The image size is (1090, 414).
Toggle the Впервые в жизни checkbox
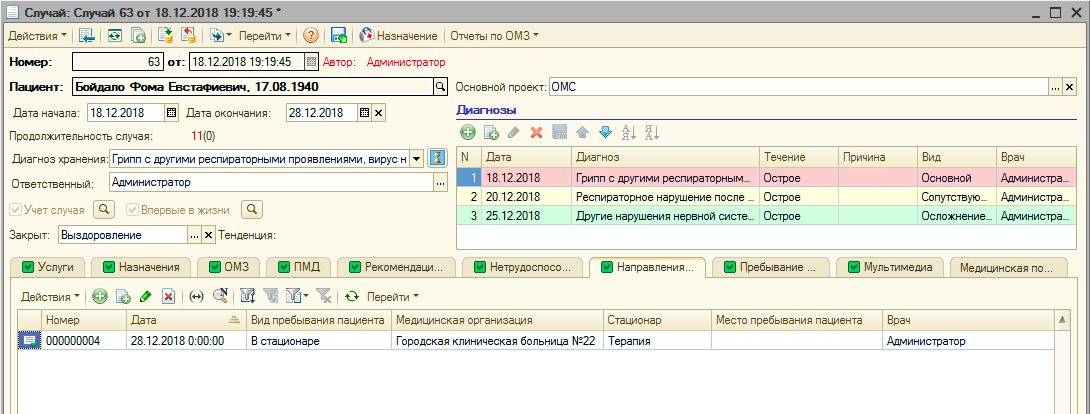tap(133, 210)
